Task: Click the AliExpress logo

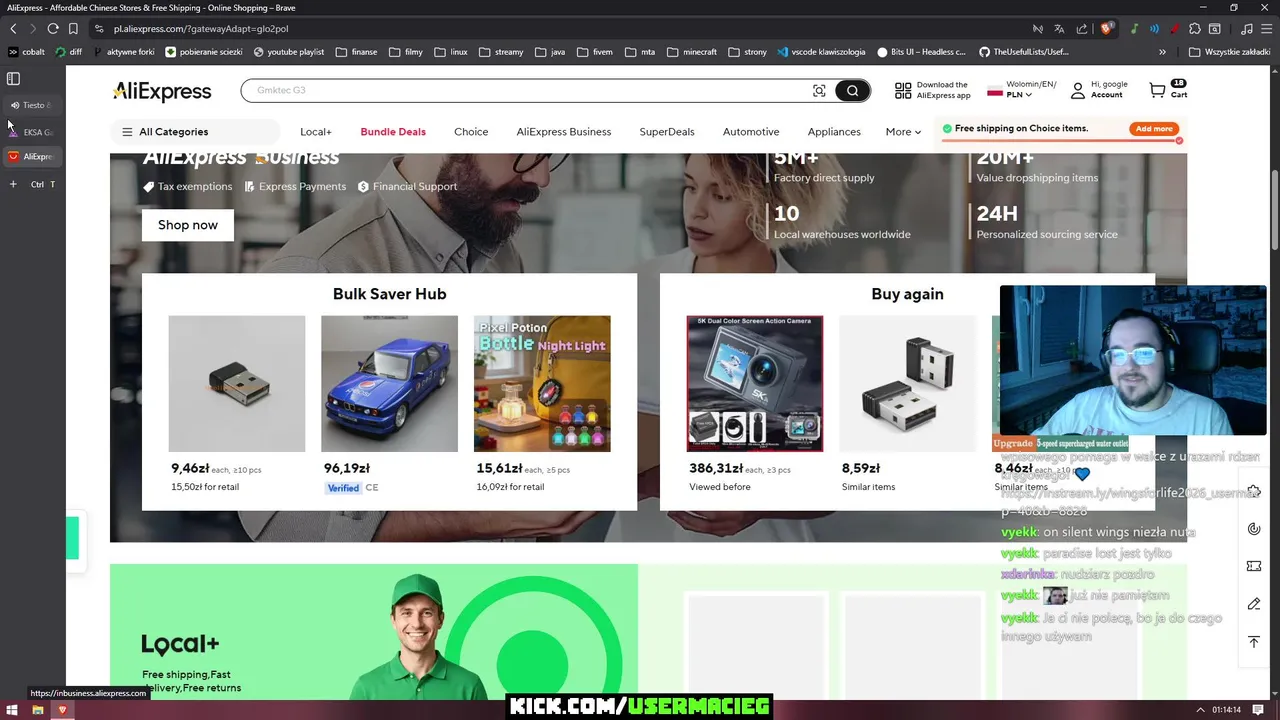Action: coord(162,91)
